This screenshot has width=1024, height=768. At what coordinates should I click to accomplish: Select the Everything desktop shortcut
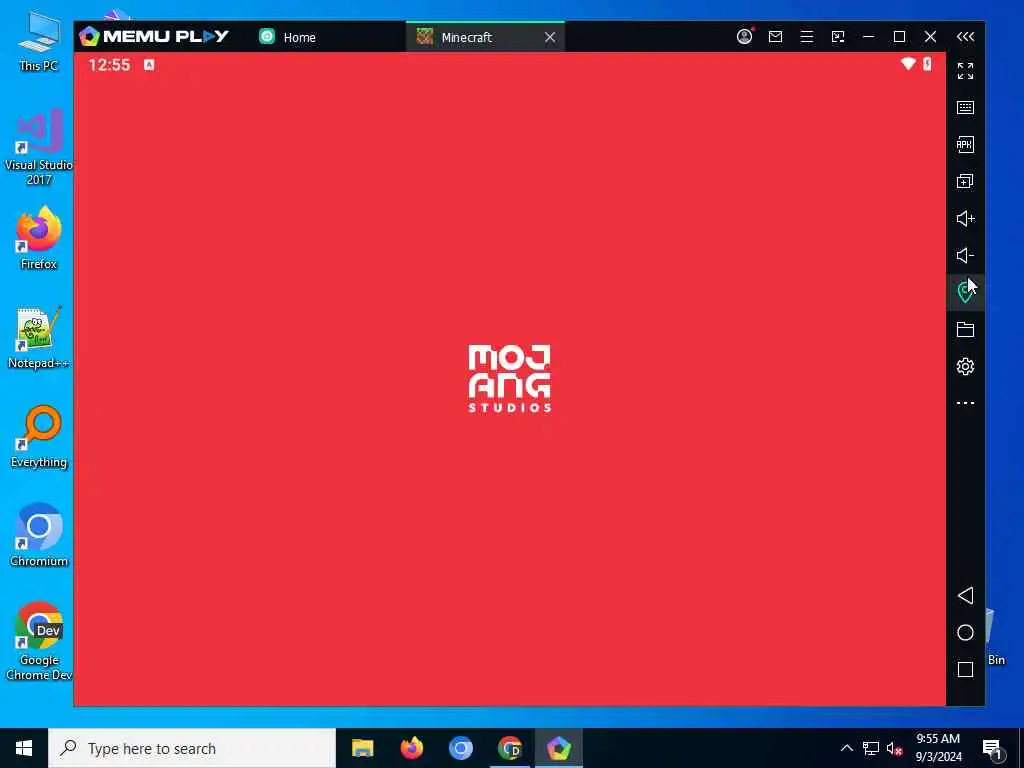point(39,437)
